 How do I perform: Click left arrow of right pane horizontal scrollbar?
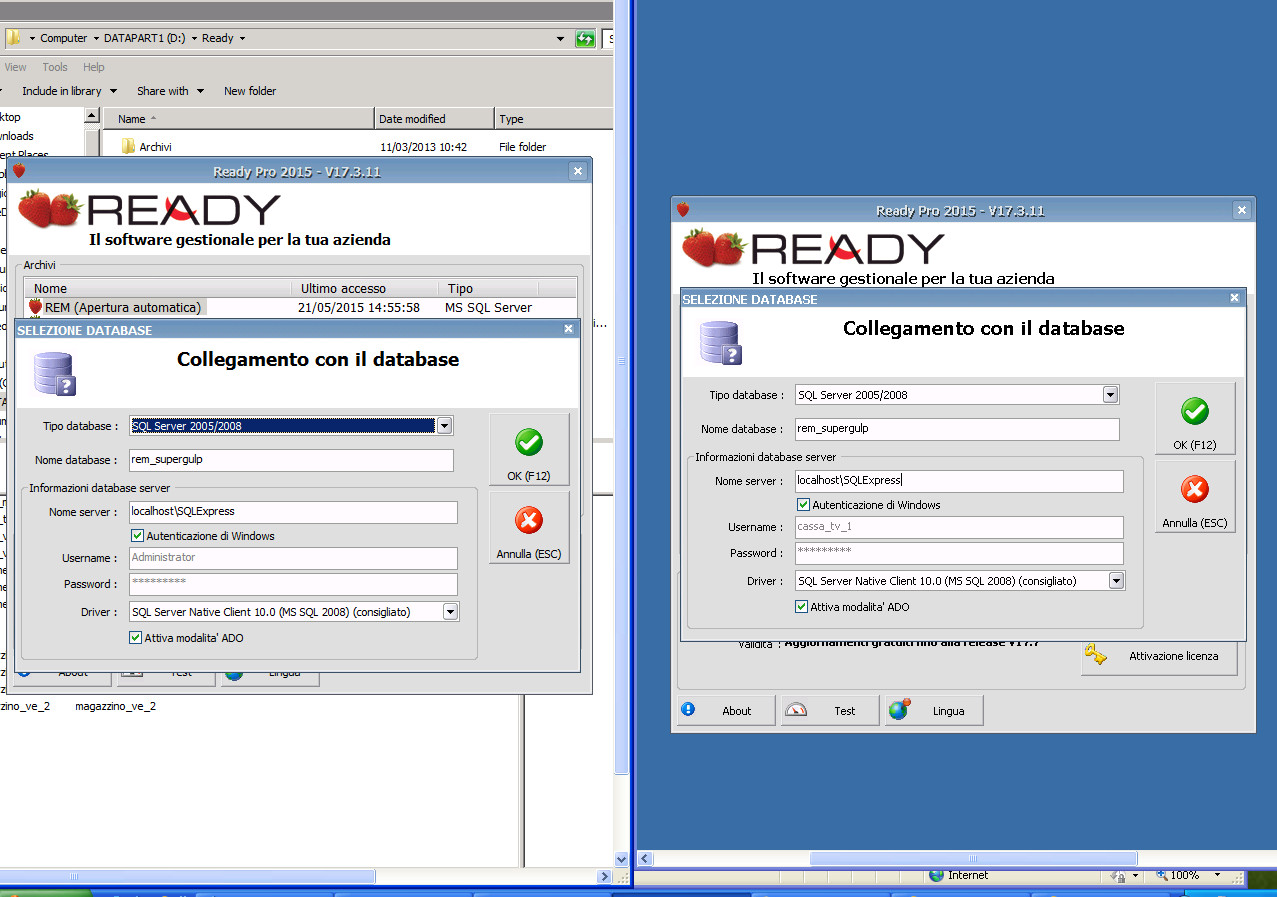coord(645,858)
